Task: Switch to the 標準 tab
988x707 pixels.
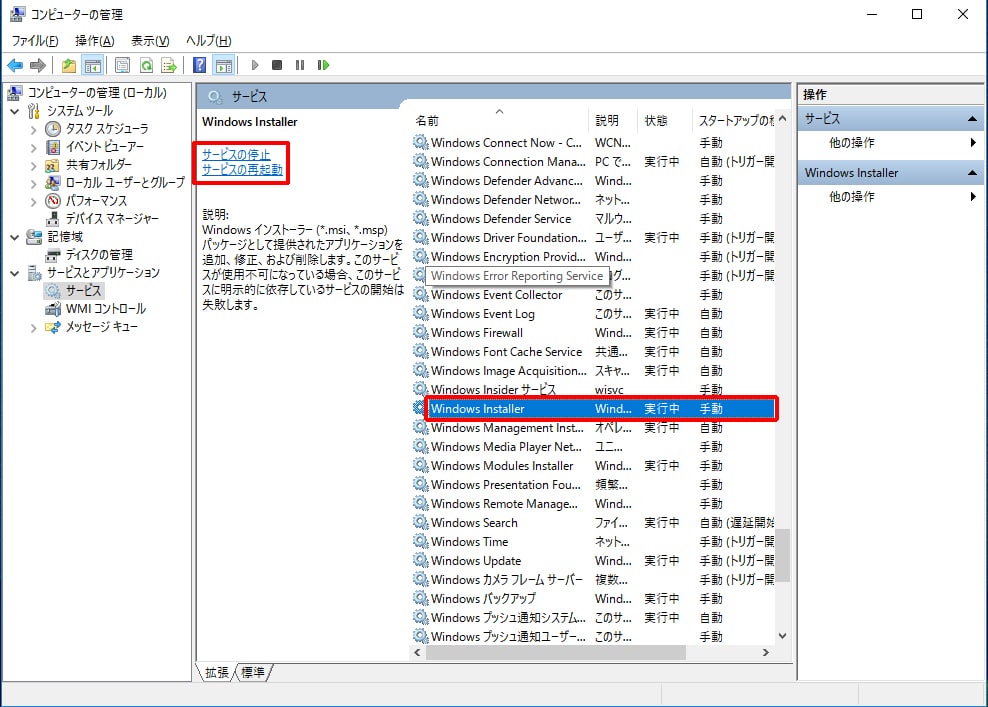Action: point(253,672)
